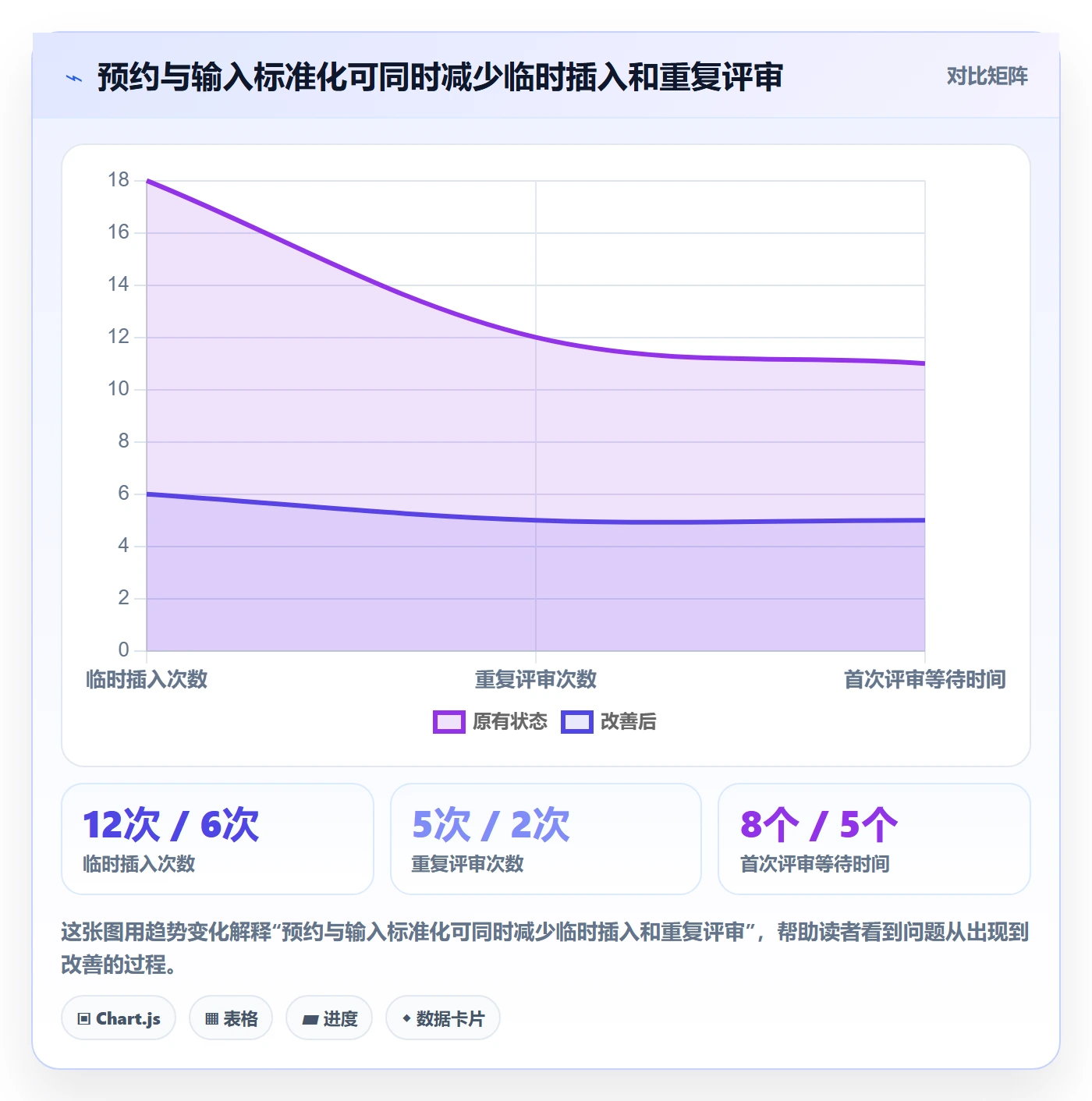Viewport: 1092px width, 1101px height.
Task: Toggle the 改善后 legend swatch
Action: click(x=577, y=722)
